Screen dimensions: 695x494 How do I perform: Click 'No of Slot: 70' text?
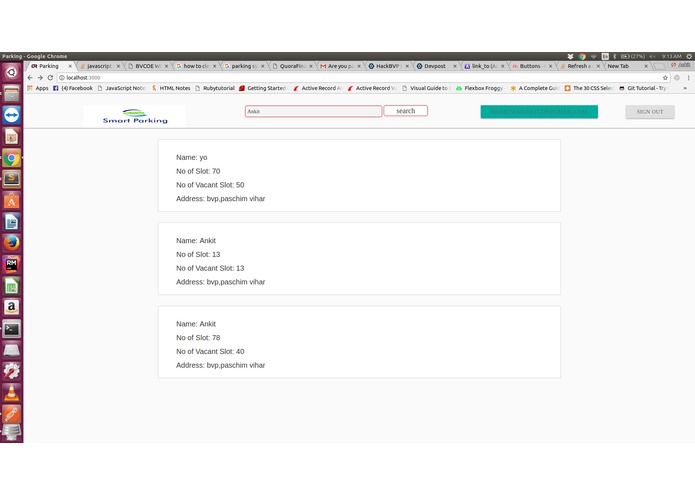198,171
